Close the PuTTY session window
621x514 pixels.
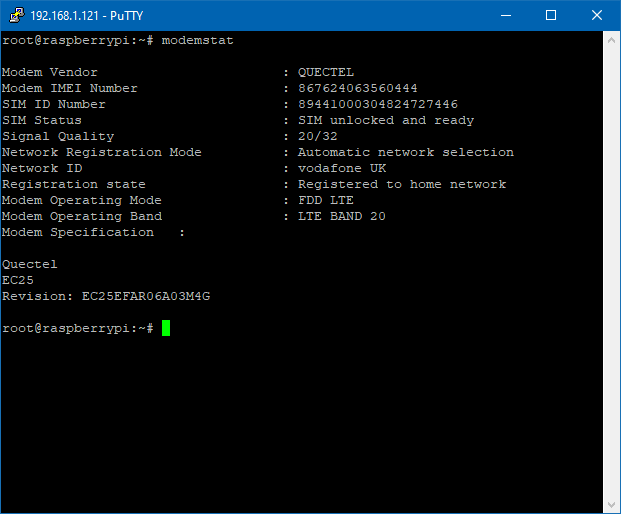(x=597, y=15)
